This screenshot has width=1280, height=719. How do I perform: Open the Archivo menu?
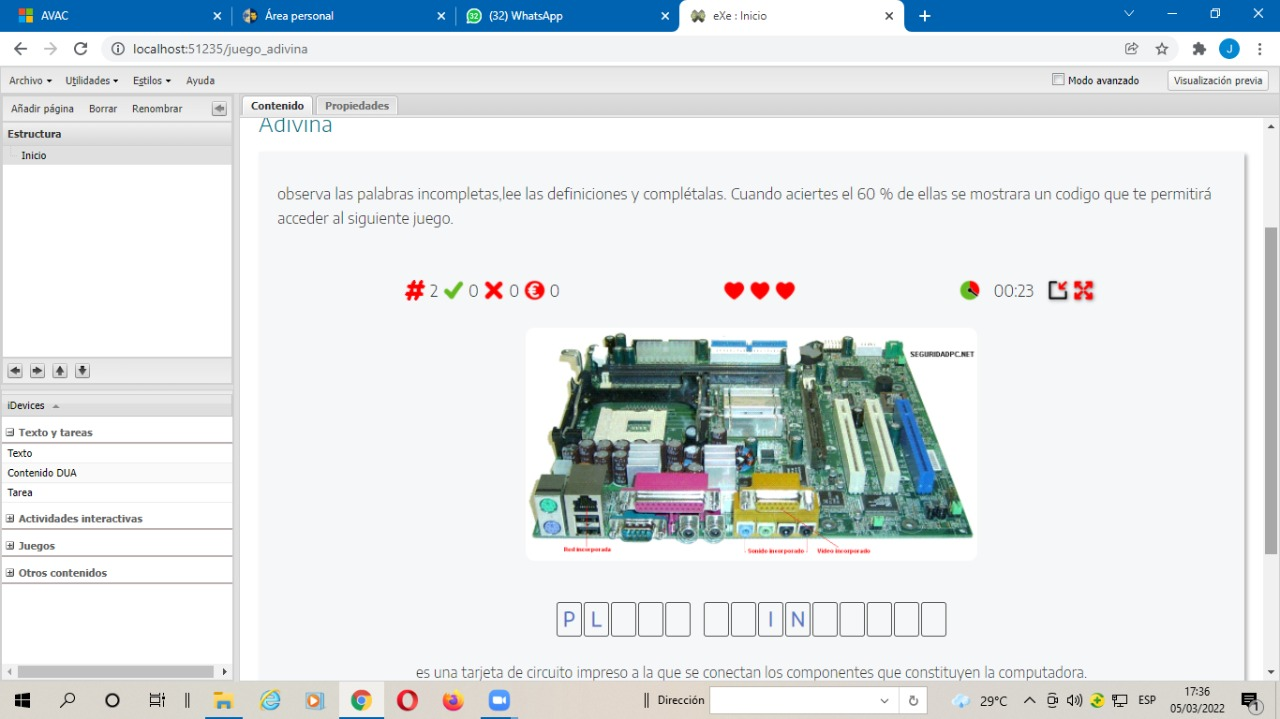pos(30,80)
